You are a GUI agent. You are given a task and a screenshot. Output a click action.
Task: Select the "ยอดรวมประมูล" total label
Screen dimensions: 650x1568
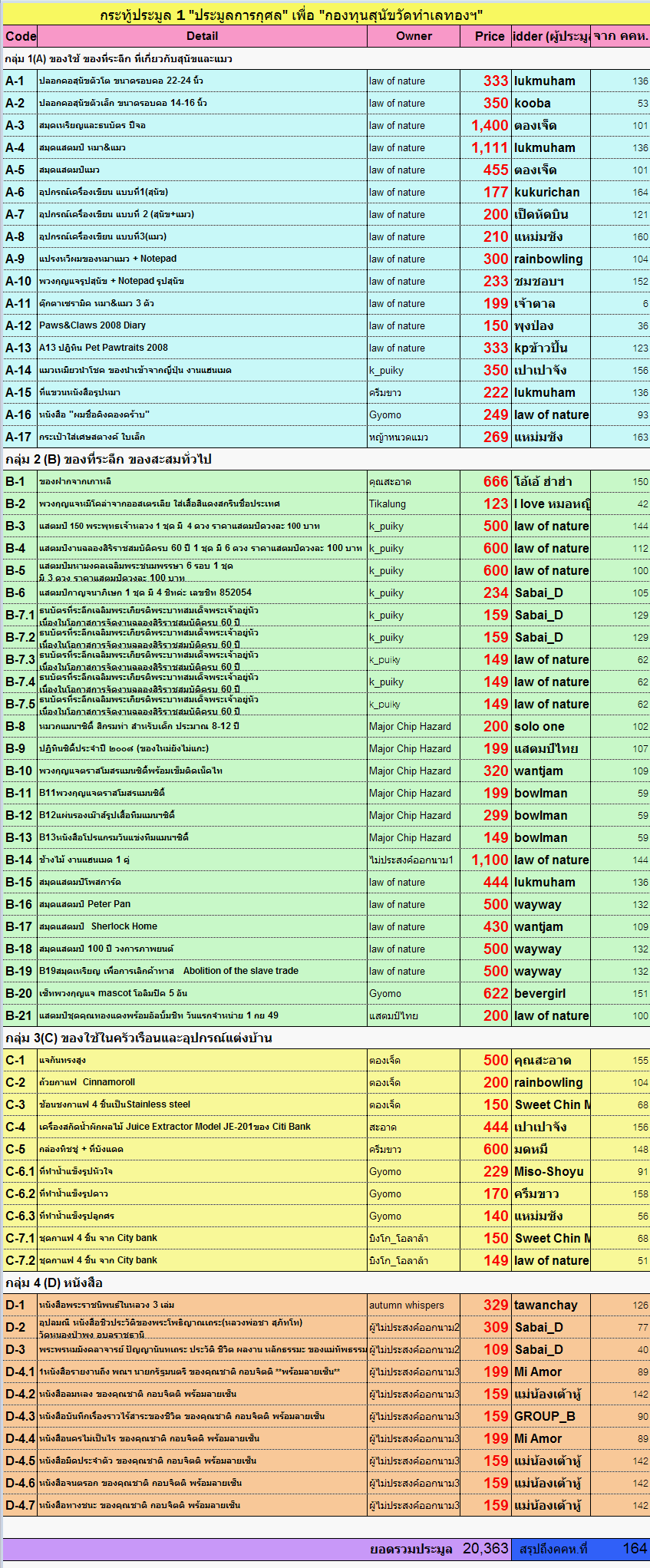[411, 1550]
